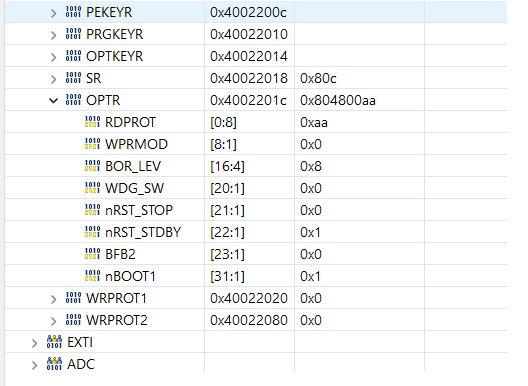528x386 pixels.
Task: Click address 0x4002200c
Action: pyautogui.click(x=249, y=12)
